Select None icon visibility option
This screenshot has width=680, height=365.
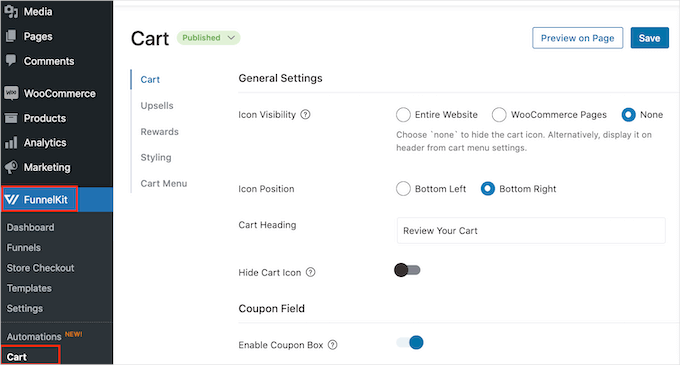[x=628, y=115]
